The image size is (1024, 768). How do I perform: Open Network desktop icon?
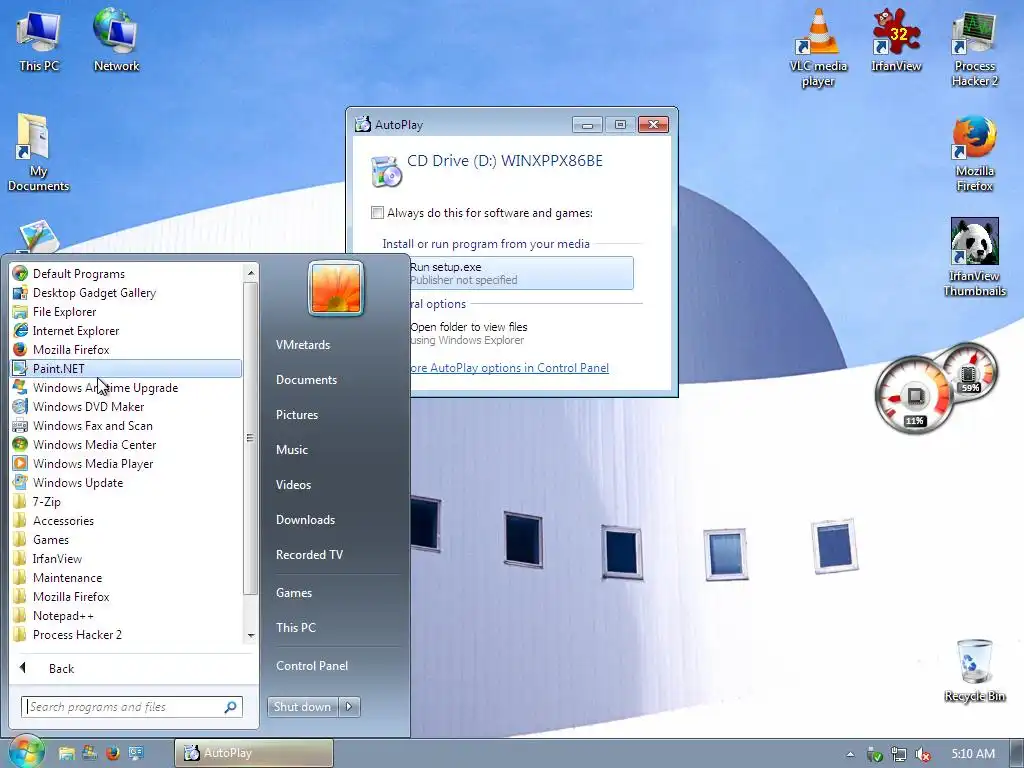116,40
